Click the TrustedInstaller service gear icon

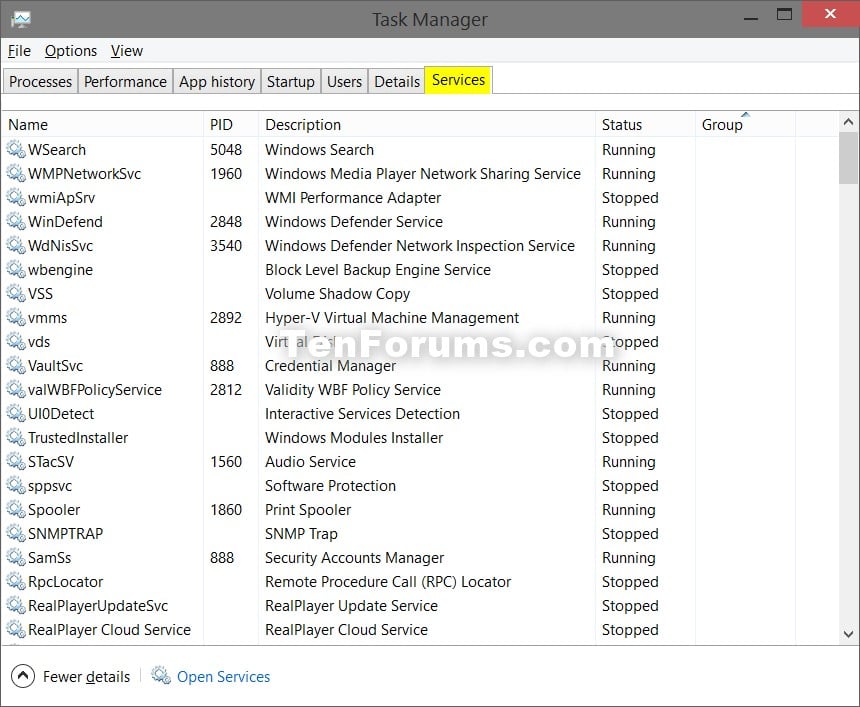click(16, 437)
